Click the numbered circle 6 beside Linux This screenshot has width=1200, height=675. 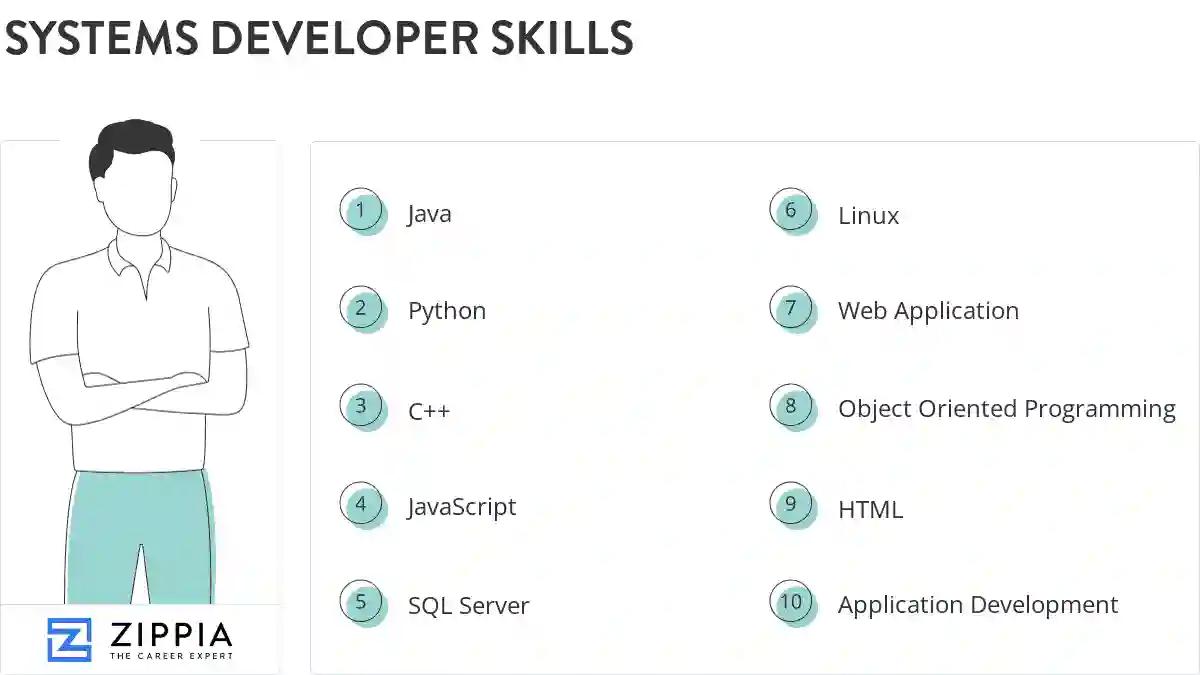click(792, 210)
